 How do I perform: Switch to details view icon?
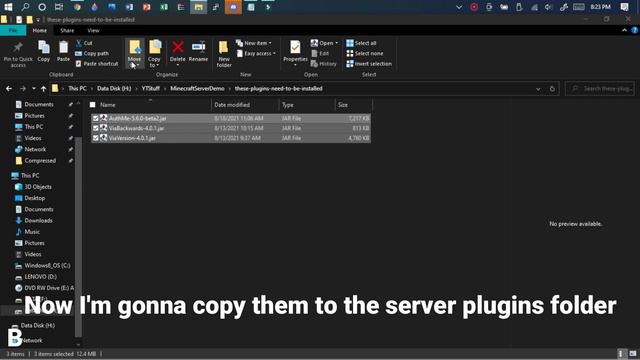click(x=620, y=353)
